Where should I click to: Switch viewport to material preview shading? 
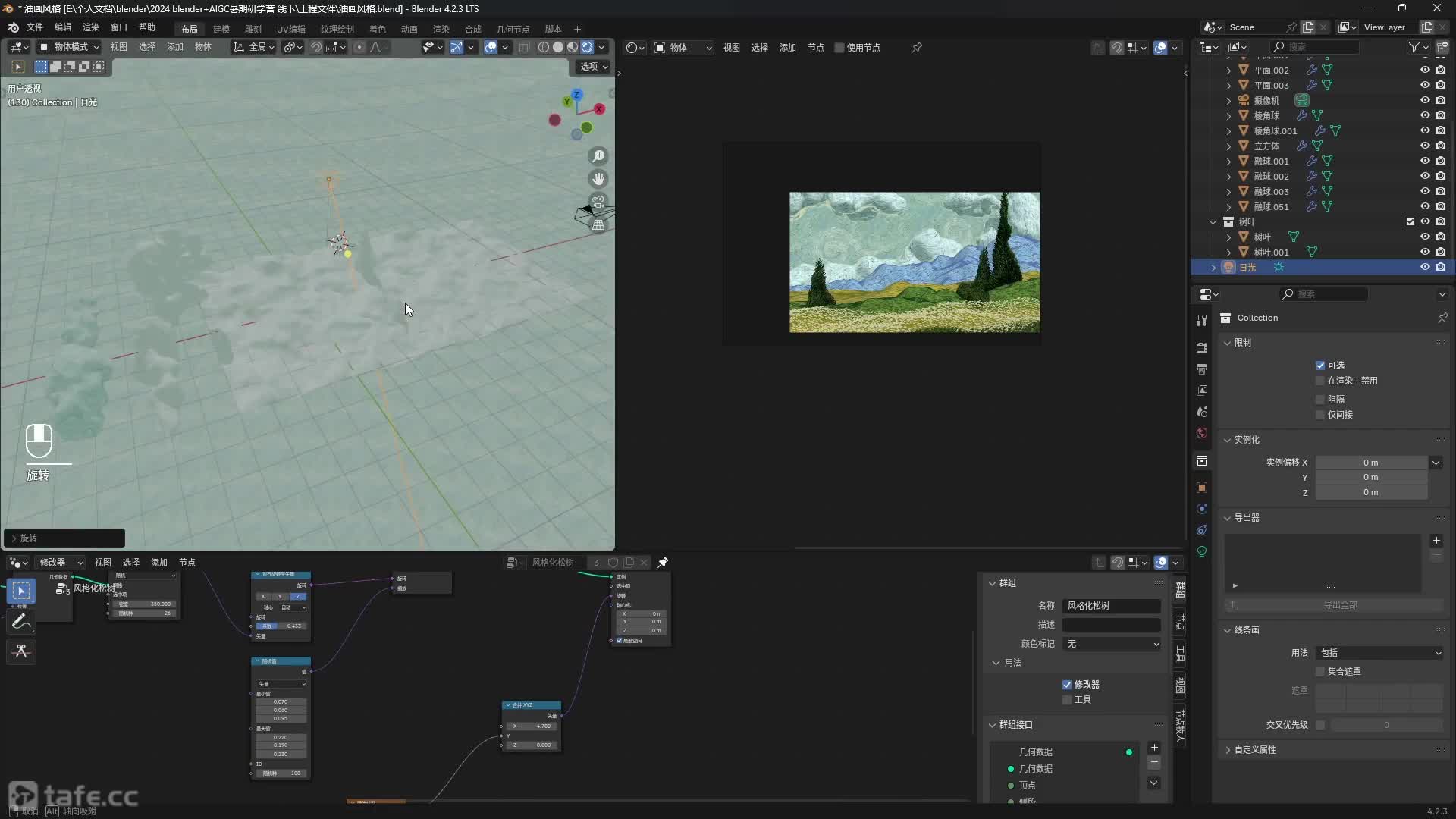point(573,47)
